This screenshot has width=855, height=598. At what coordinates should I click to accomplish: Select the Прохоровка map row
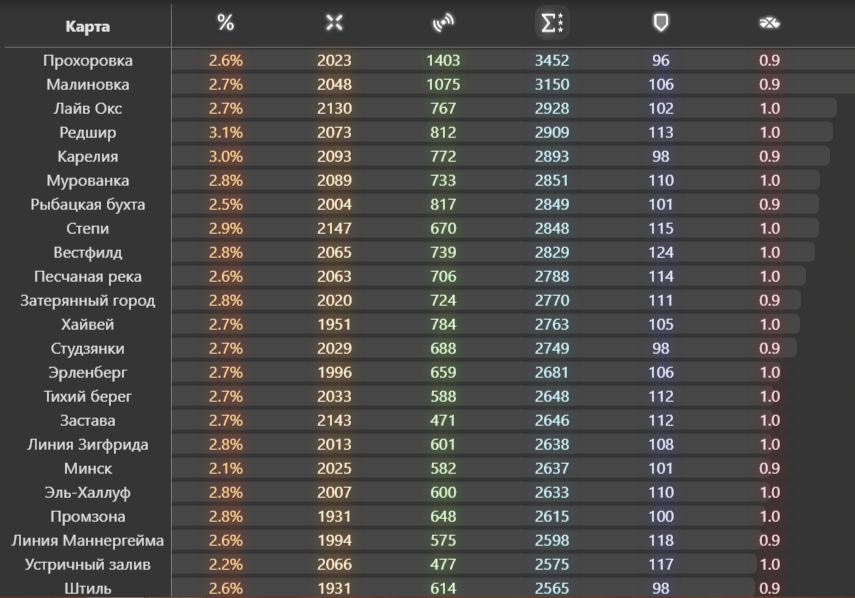pos(88,61)
